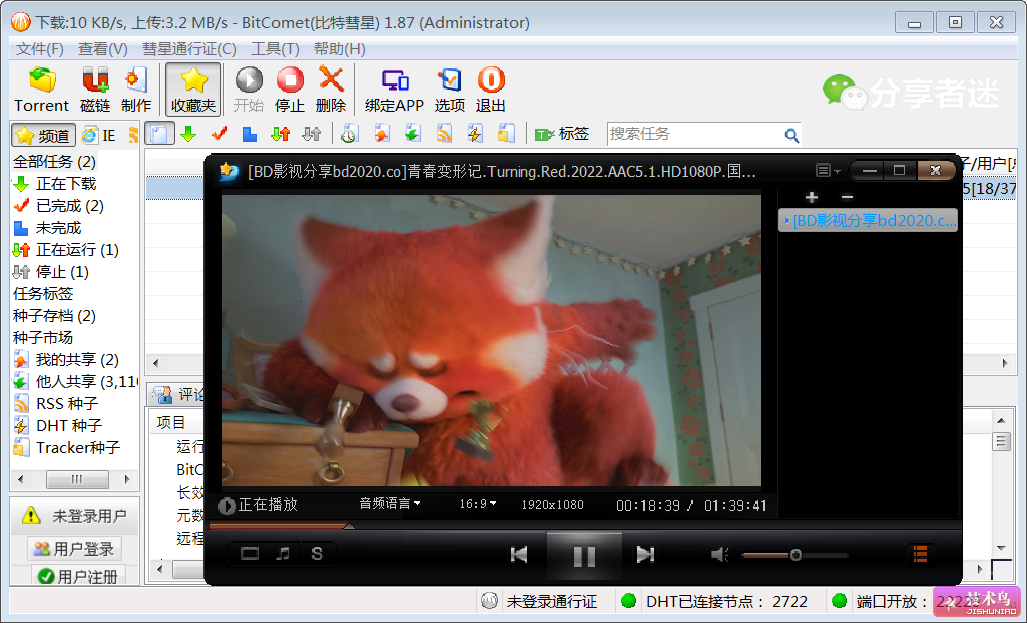Screen dimensions: 1027x623
Task: Pause the video in the player
Action: tap(584, 556)
